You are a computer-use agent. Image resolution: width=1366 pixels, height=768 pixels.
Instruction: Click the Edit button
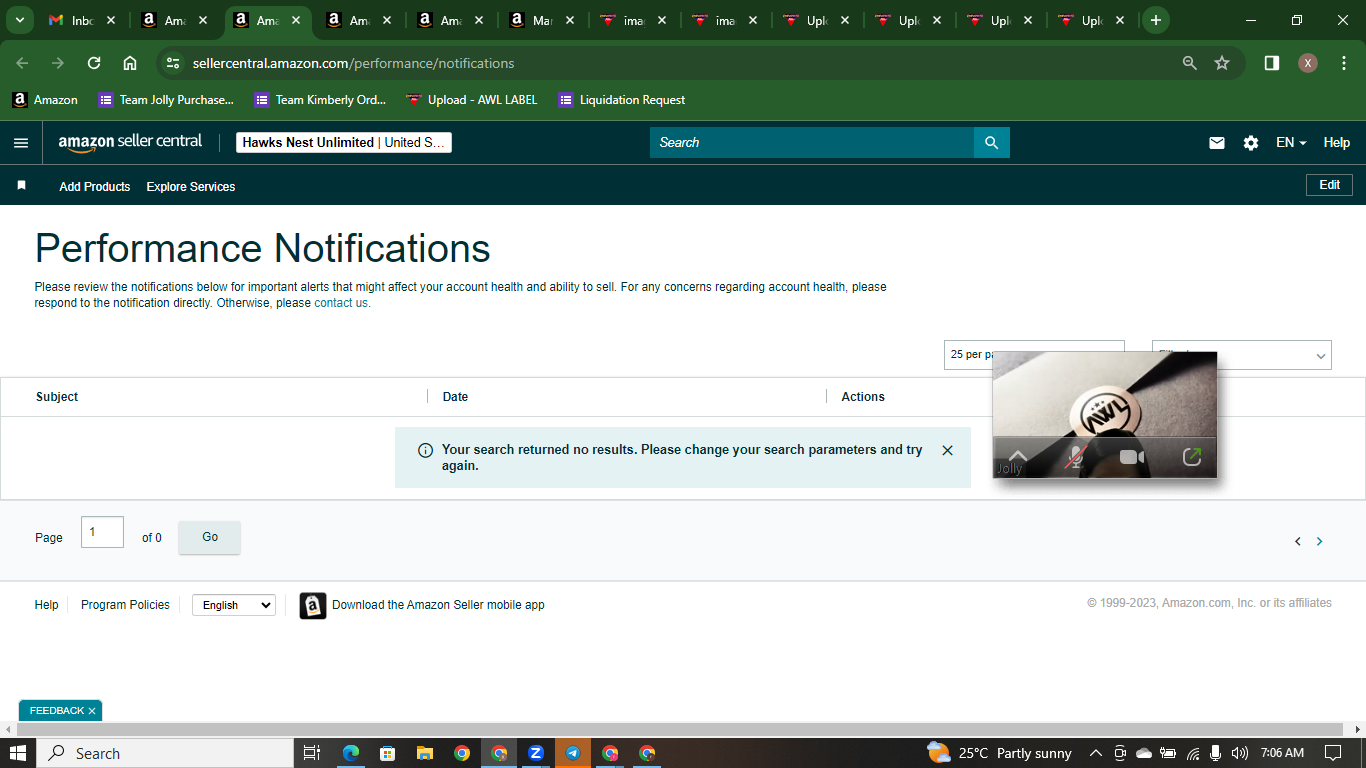click(1330, 185)
